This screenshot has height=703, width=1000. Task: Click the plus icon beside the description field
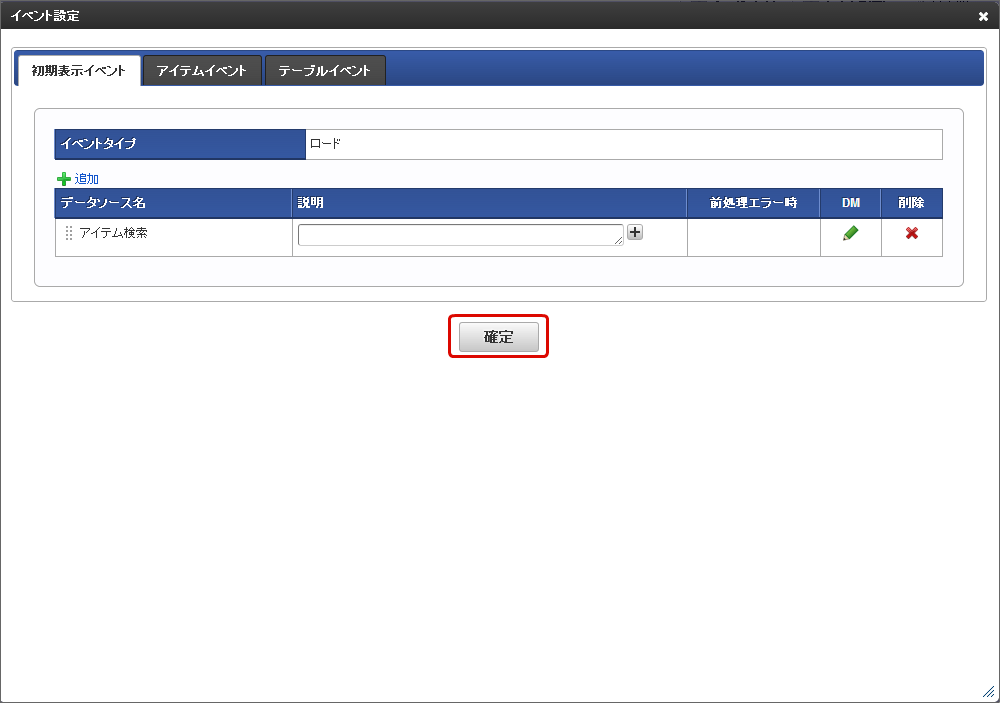click(x=635, y=232)
